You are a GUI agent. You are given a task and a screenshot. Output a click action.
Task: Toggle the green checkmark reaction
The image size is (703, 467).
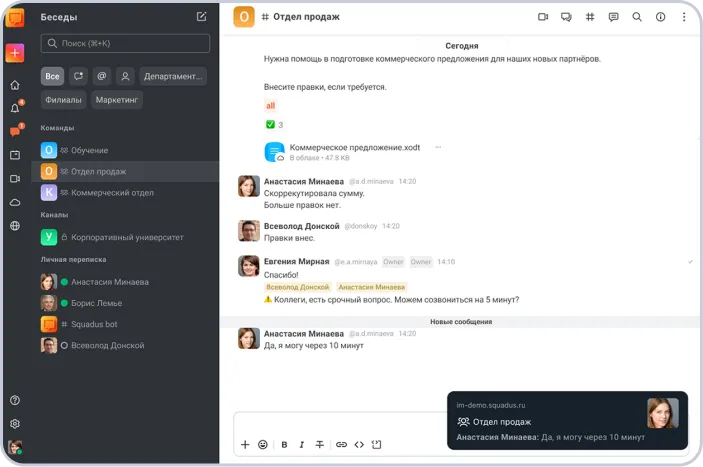tap(274, 125)
